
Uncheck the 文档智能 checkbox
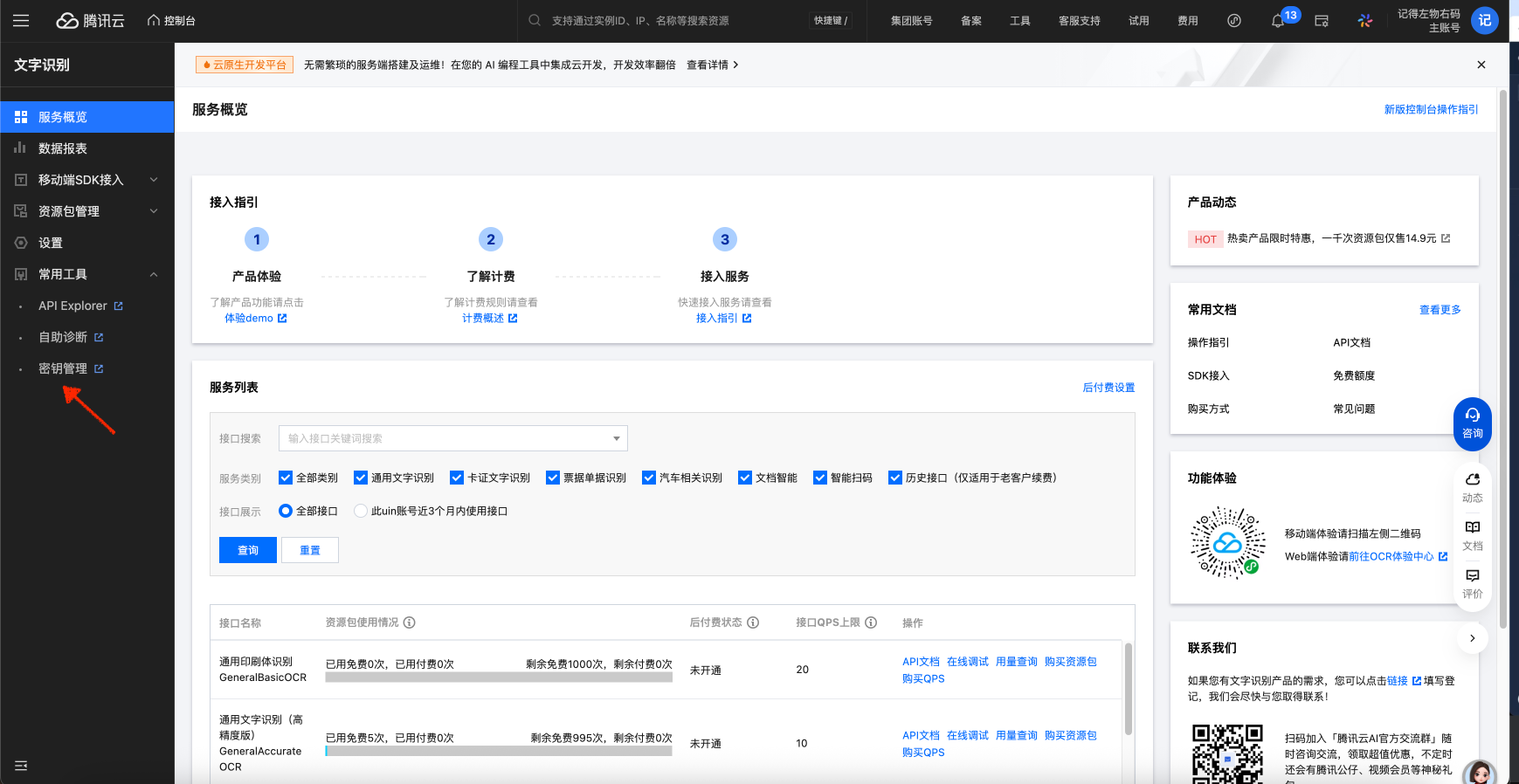[744, 478]
